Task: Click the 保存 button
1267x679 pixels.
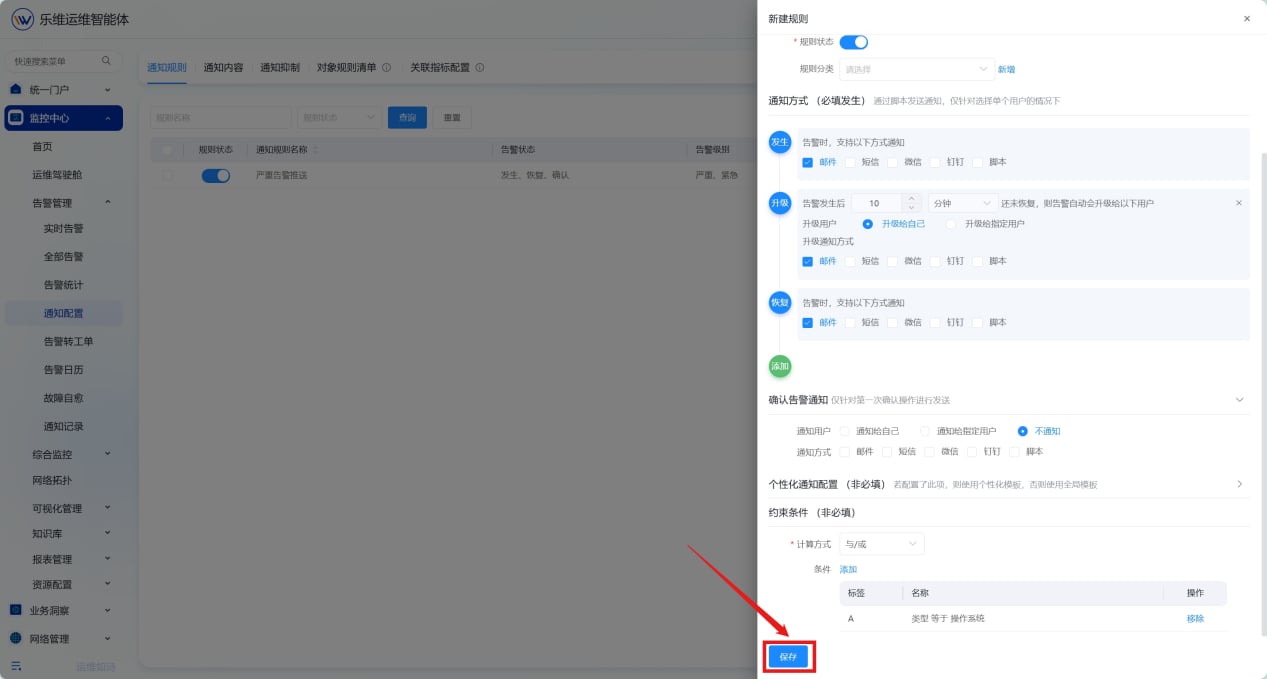Action: tap(788, 656)
